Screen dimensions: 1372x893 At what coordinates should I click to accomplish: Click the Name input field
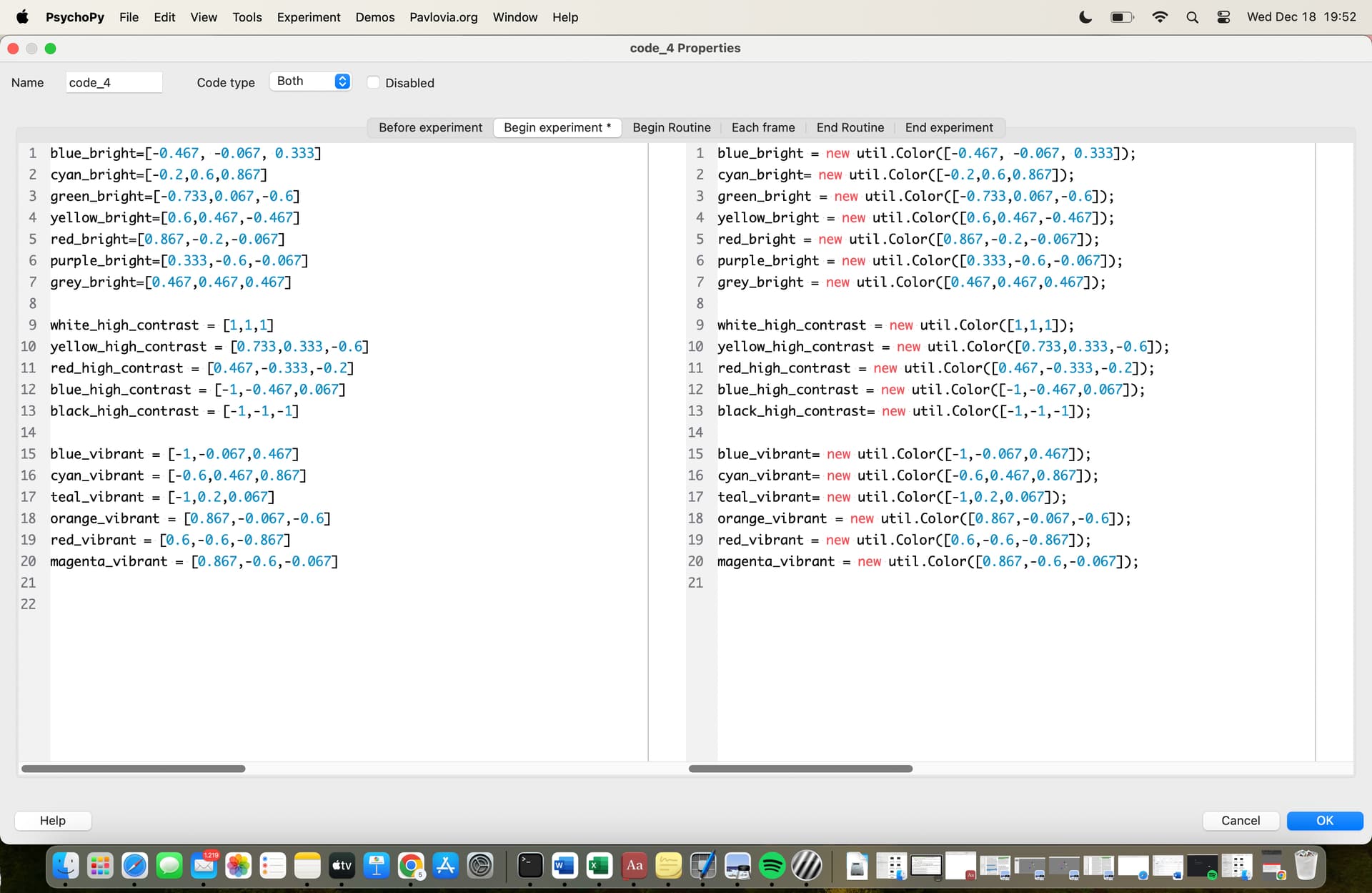click(x=114, y=82)
